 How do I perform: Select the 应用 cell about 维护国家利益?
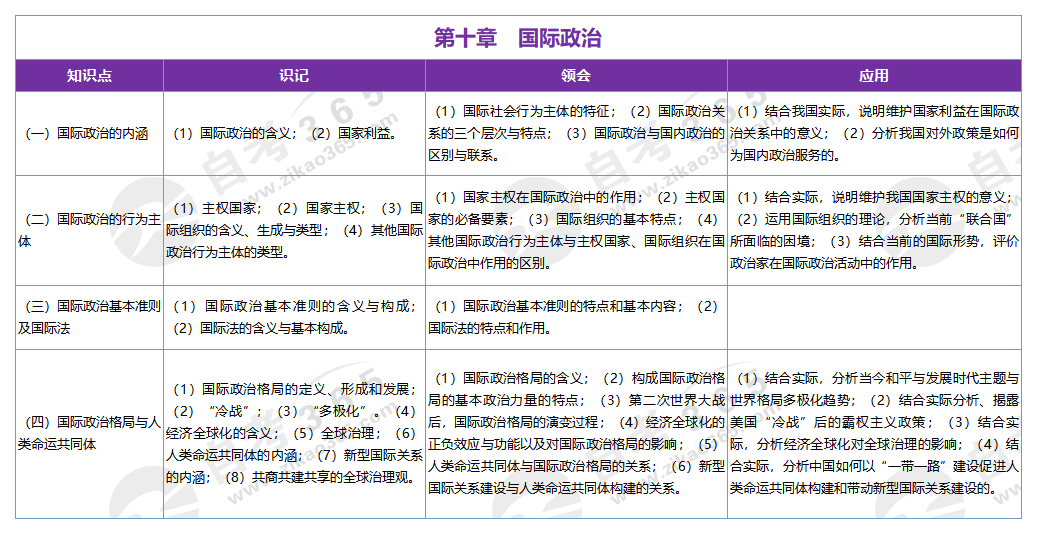tap(873, 133)
